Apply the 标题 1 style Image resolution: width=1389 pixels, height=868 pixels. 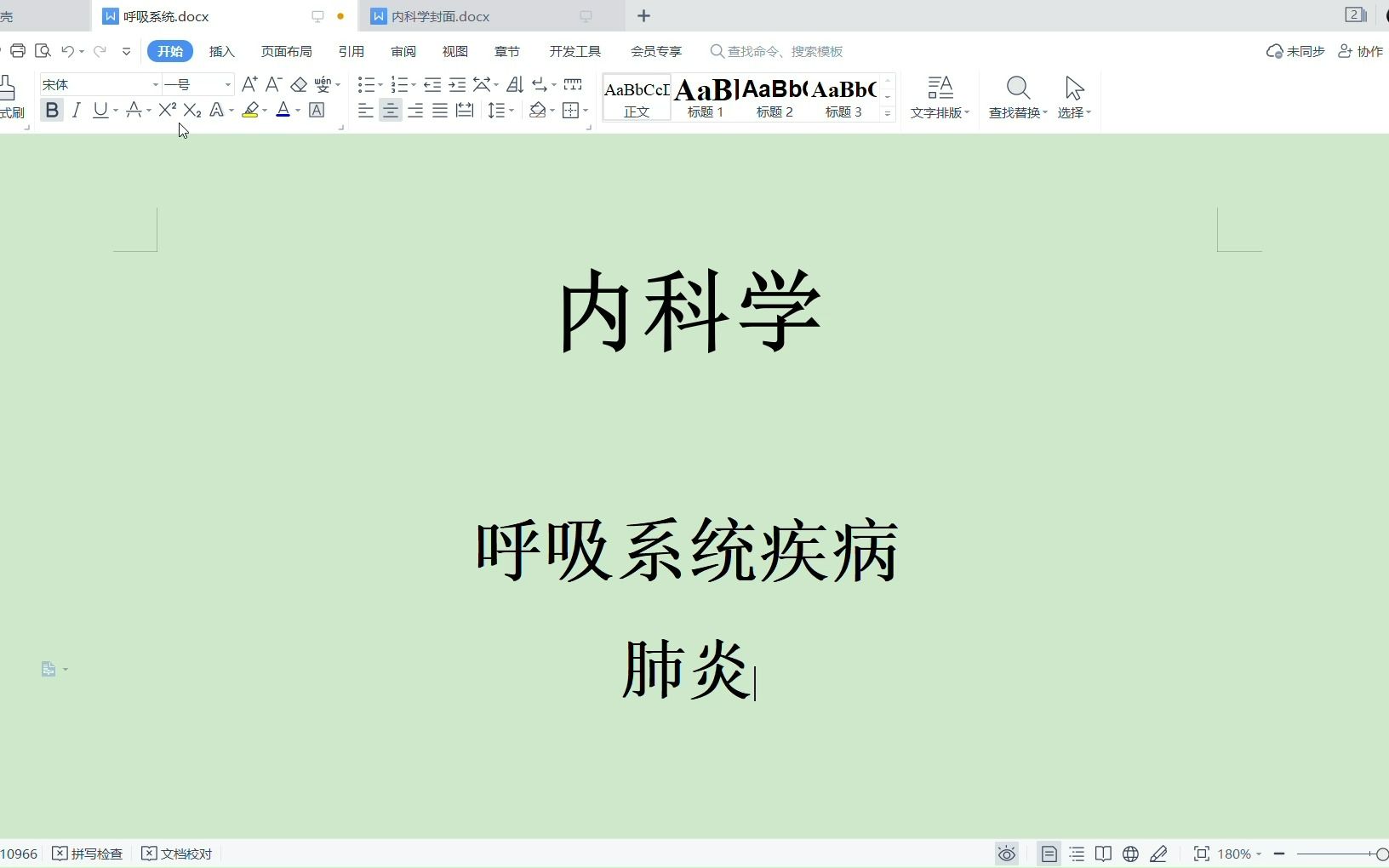(706, 98)
